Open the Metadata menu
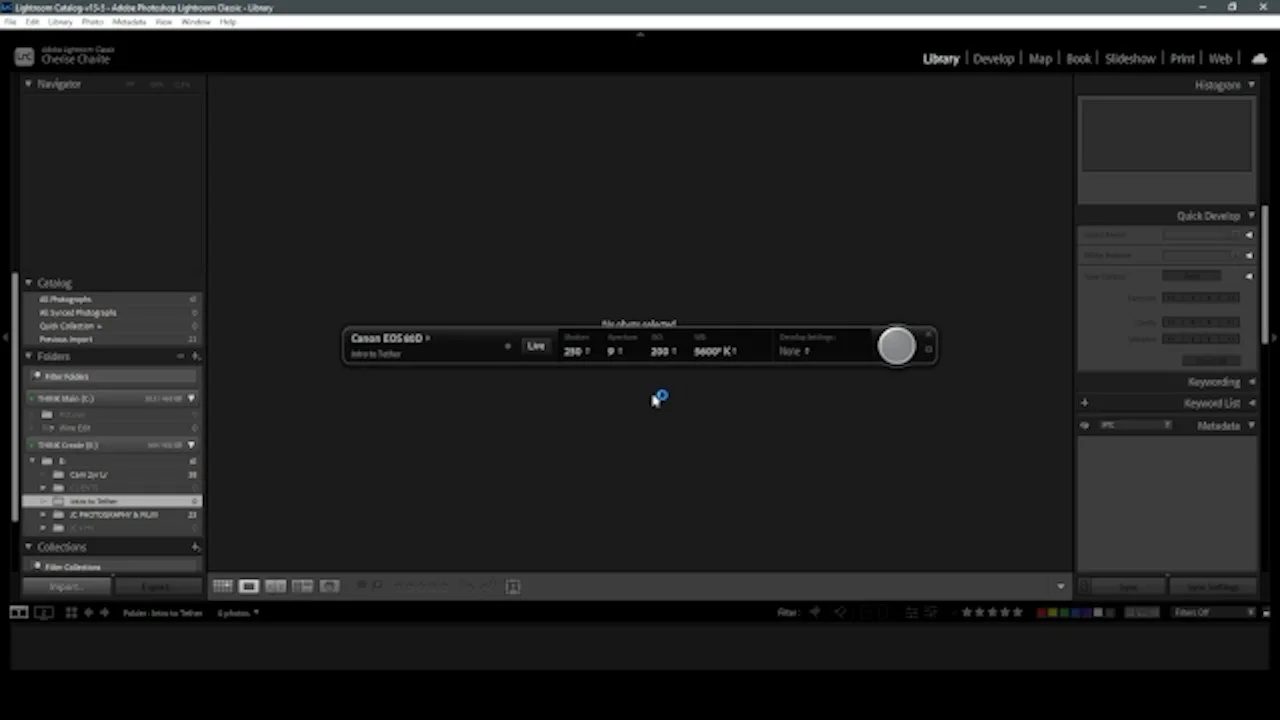 click(129, 21)
